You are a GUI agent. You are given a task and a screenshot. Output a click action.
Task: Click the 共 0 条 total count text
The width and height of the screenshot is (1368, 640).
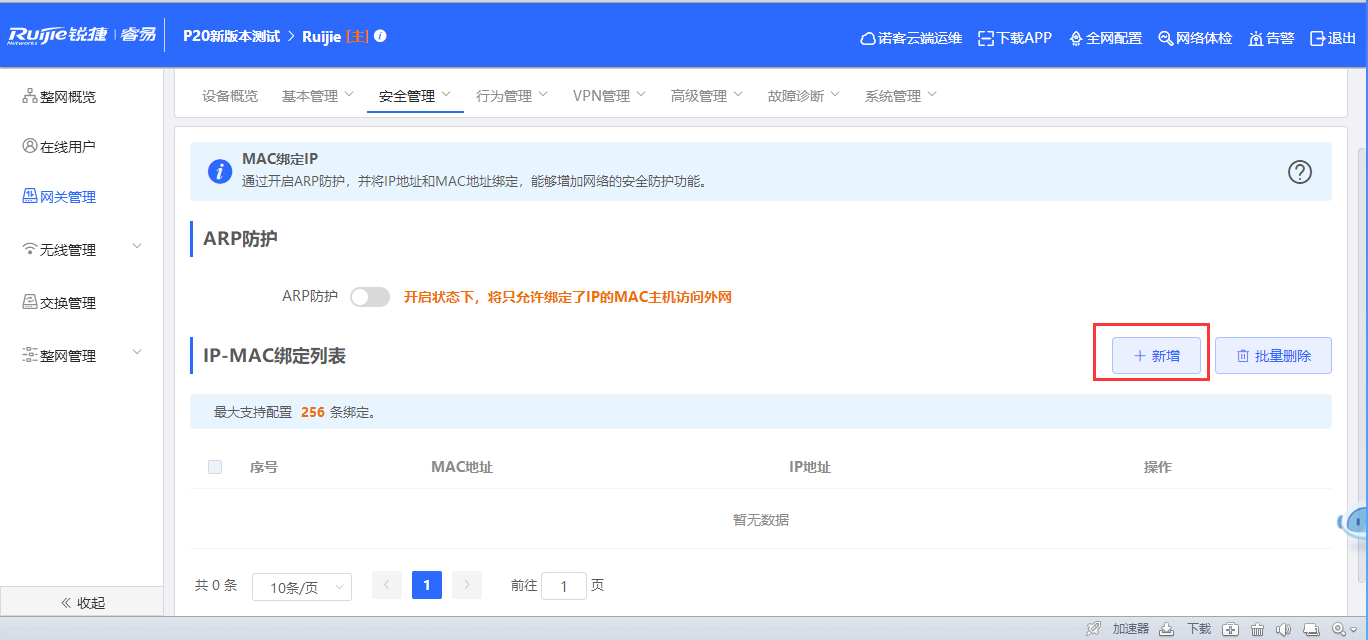point(216,585)
